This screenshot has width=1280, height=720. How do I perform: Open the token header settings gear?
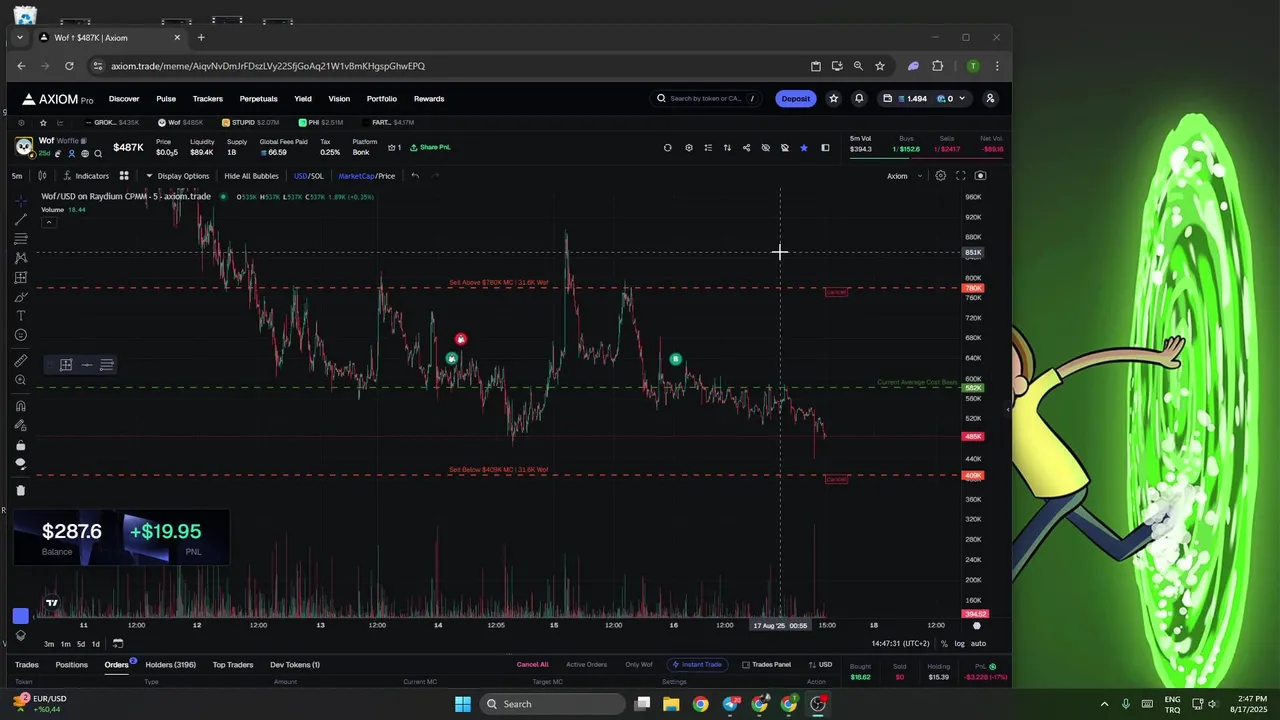[688, 148]
